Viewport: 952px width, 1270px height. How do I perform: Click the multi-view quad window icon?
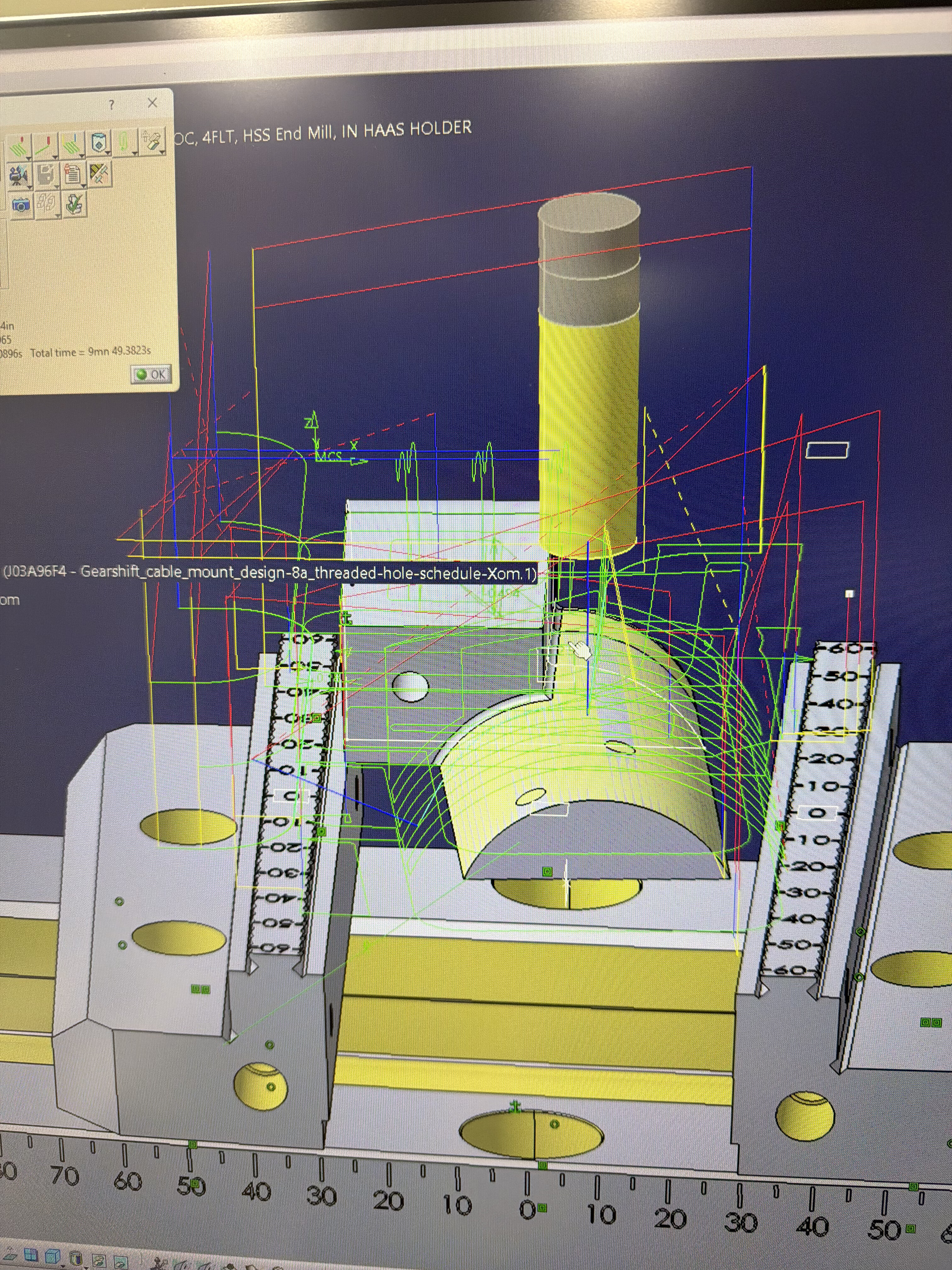pos(31,1255)
